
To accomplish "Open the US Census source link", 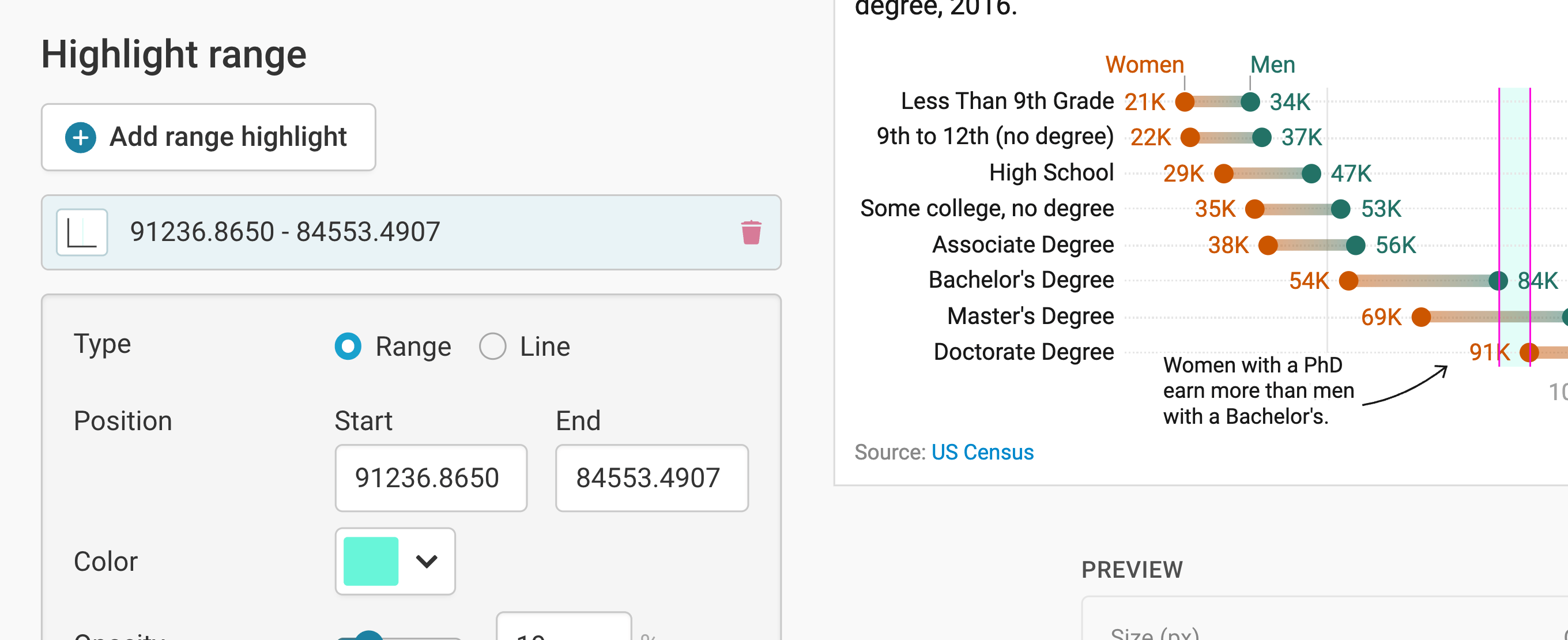I will pyautogui.click(x=982, y=452).
